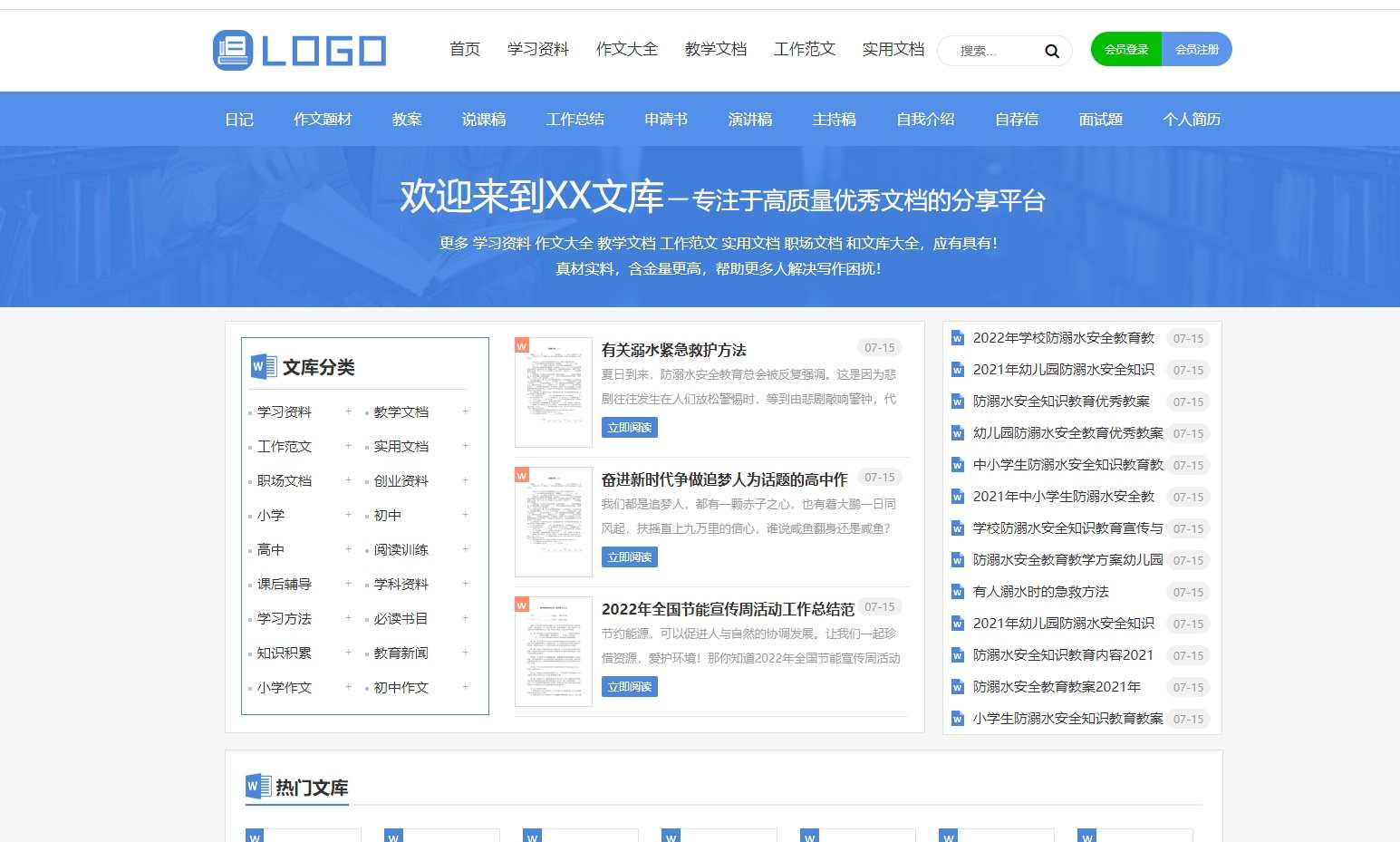
Task: Open 作文大全 in top navigation
Action: pos(627,49)
